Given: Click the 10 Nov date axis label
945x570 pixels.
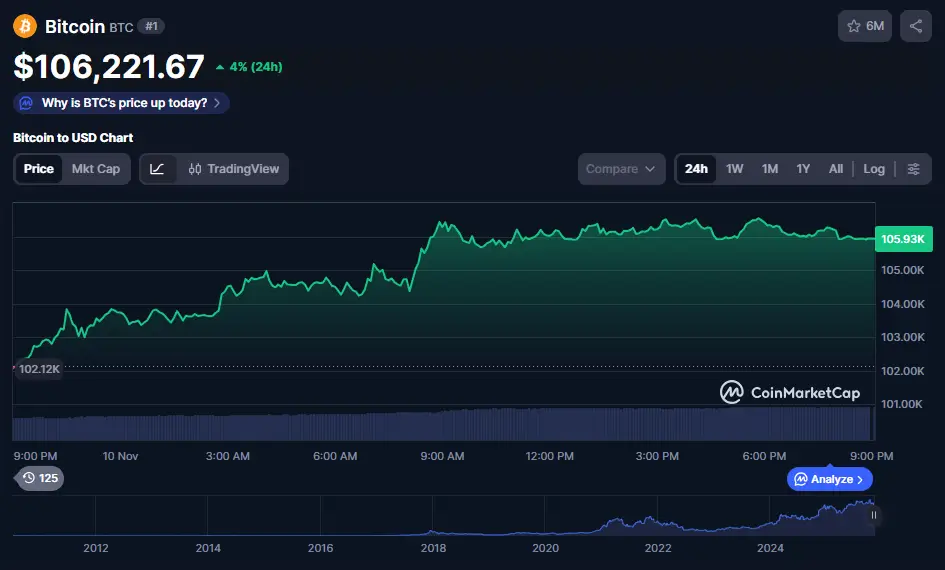Looking at the screenshot, I should coord(121,456).
